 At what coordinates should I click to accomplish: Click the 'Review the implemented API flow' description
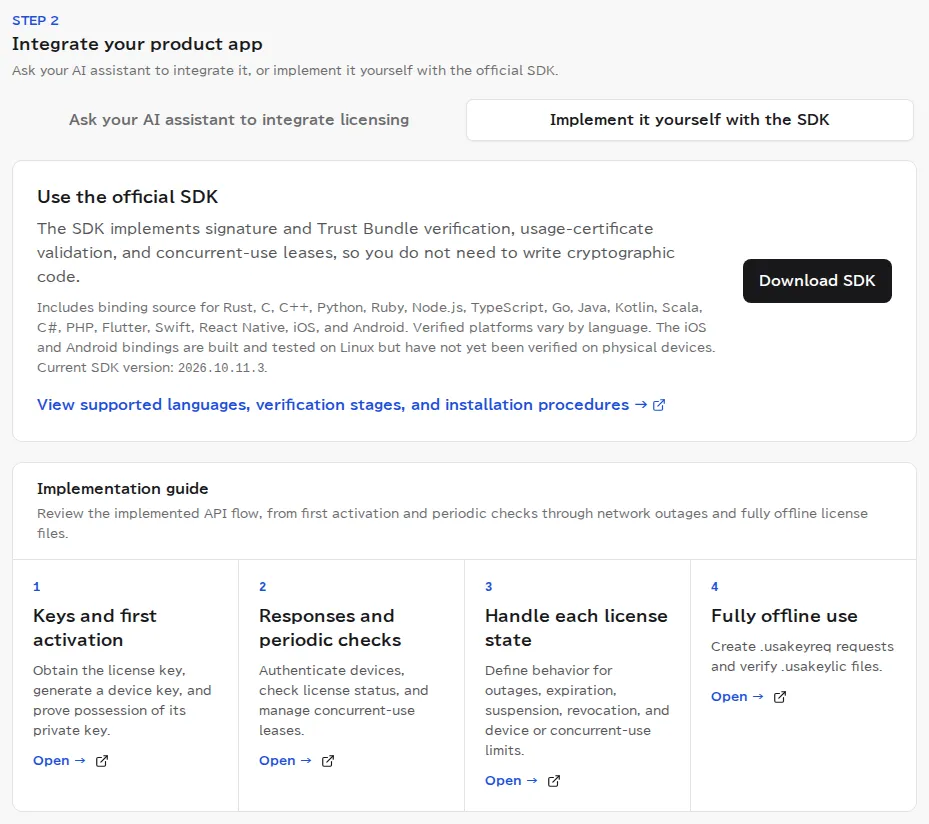452,523
